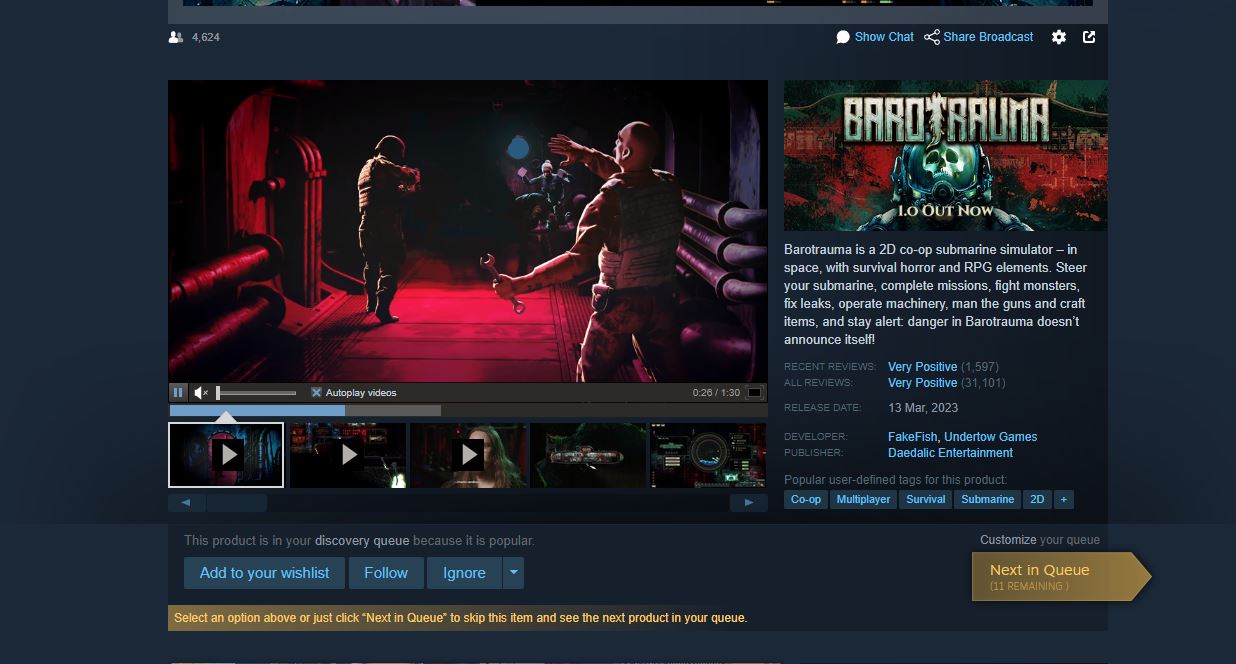Follow the game Barotrauma
Viewport: 1236px width, 664px height.
[386, 573]
